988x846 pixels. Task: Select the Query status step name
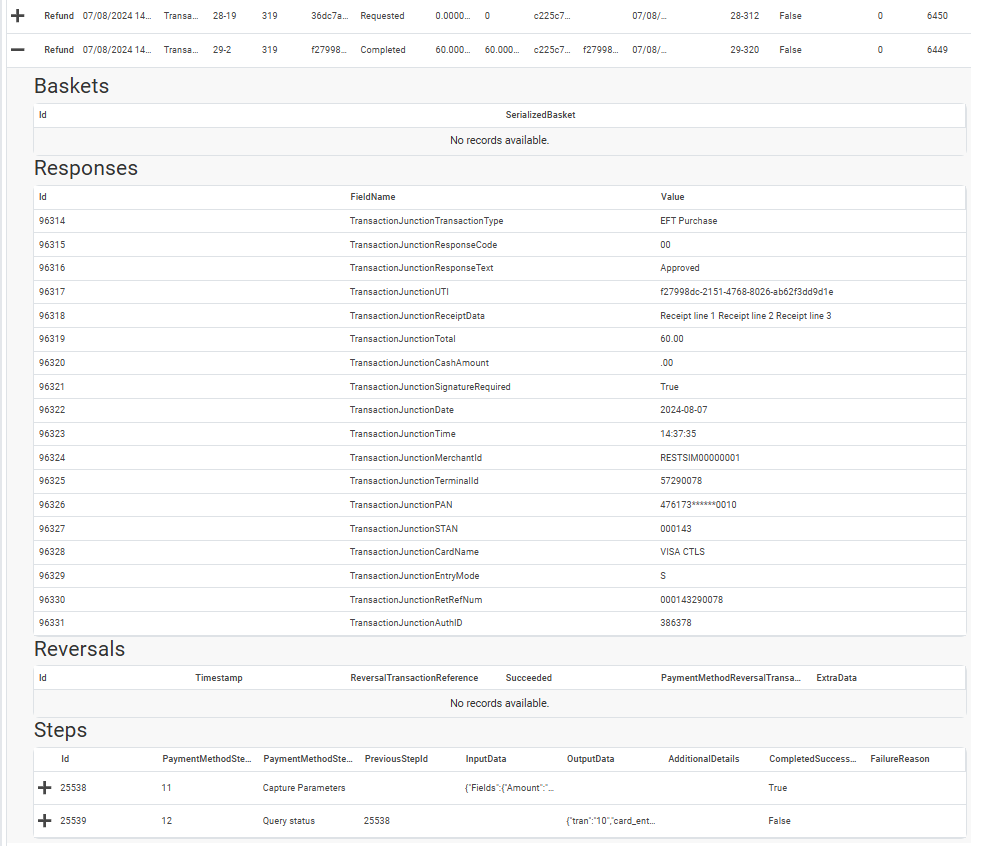tap(289, 821)
